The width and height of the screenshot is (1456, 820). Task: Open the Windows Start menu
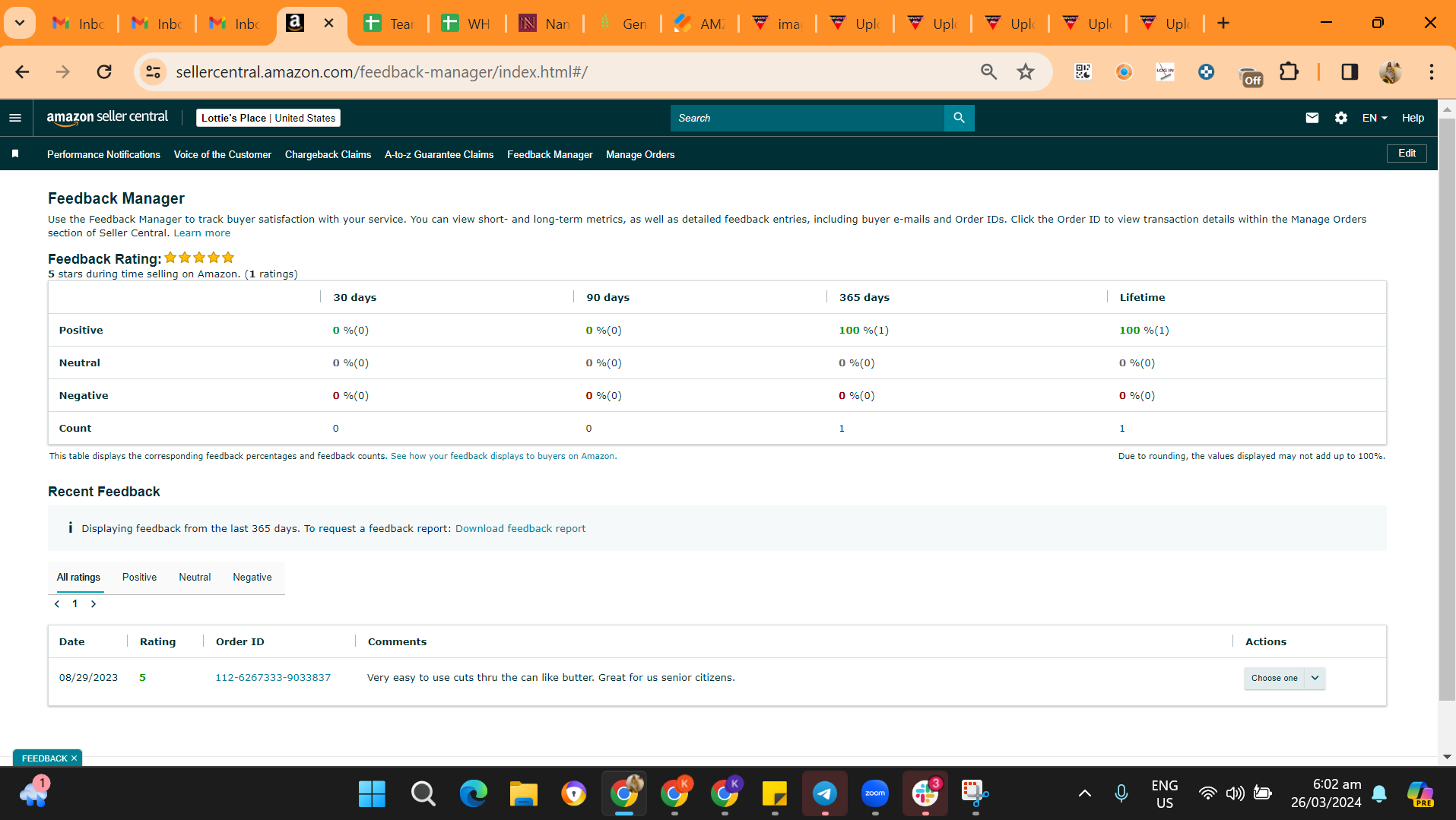(x=372, y=794)
